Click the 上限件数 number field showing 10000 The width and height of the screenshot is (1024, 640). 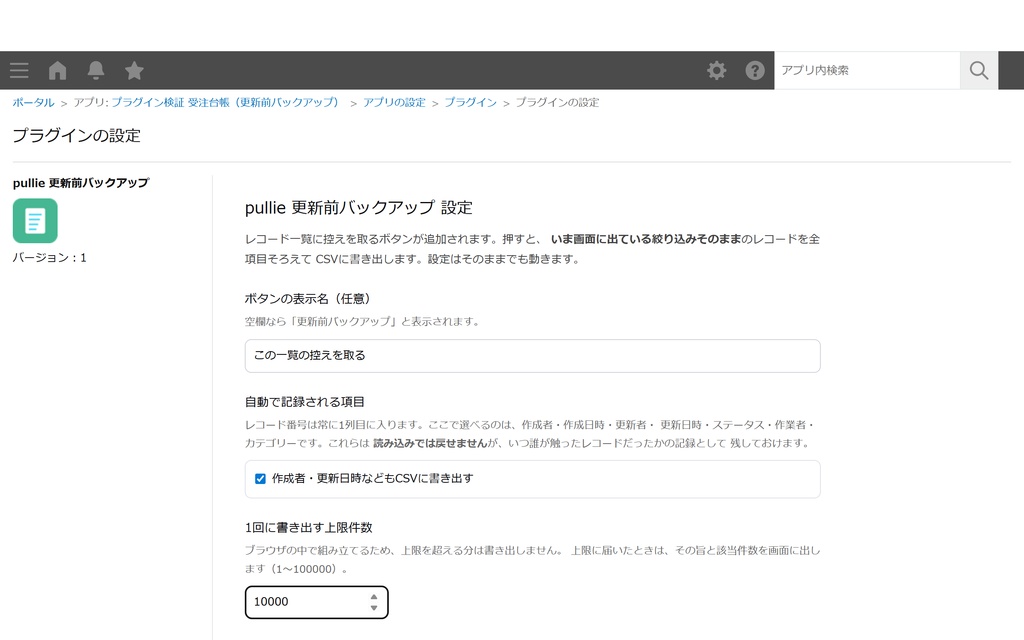pyautogui.click(x=316, y=602)
